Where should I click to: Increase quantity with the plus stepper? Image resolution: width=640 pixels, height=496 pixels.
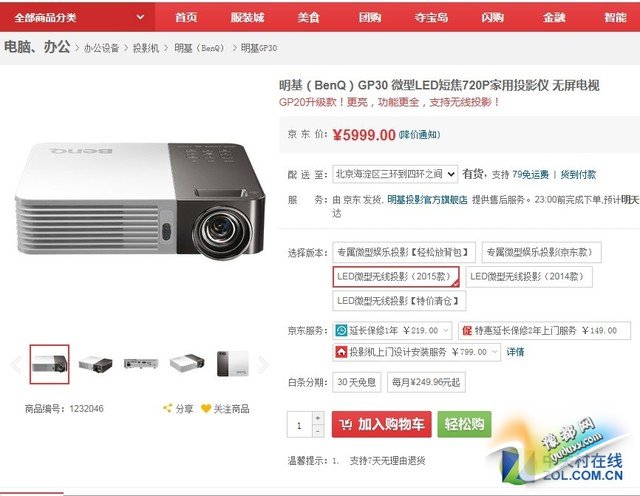click(x=318, y=418)
